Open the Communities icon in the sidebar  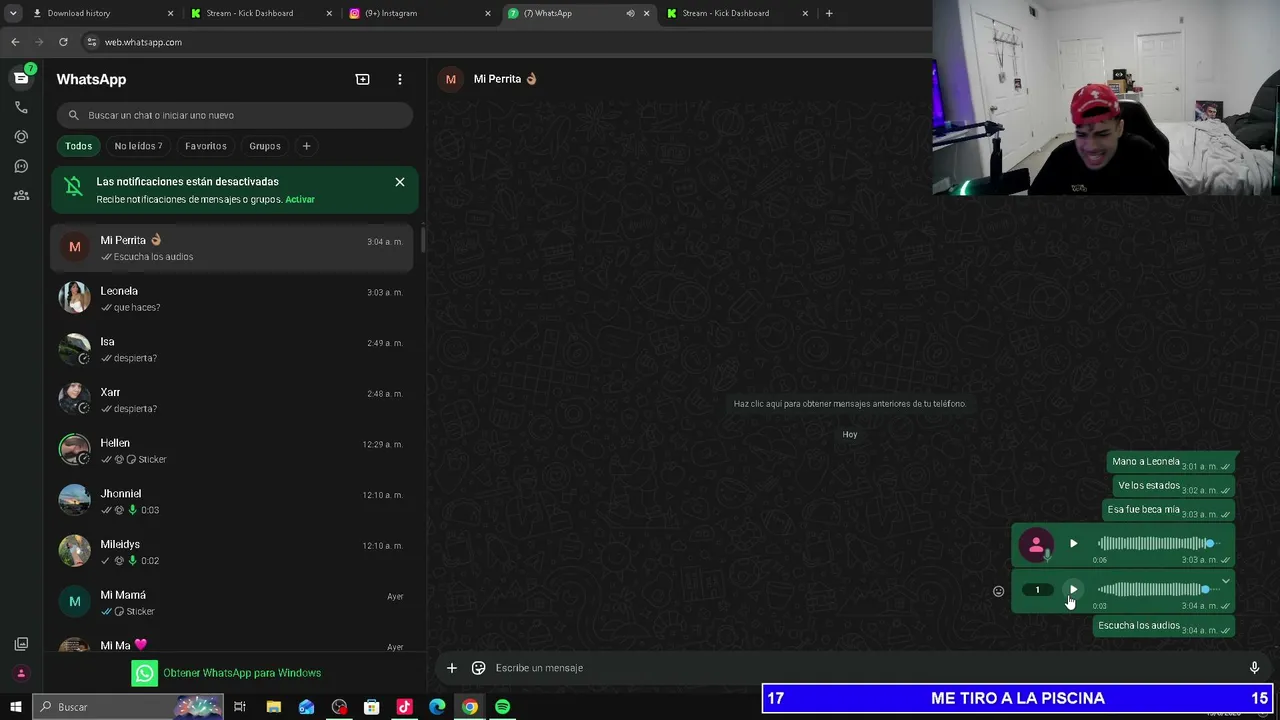pyautogui.click(x=21, y=195)
